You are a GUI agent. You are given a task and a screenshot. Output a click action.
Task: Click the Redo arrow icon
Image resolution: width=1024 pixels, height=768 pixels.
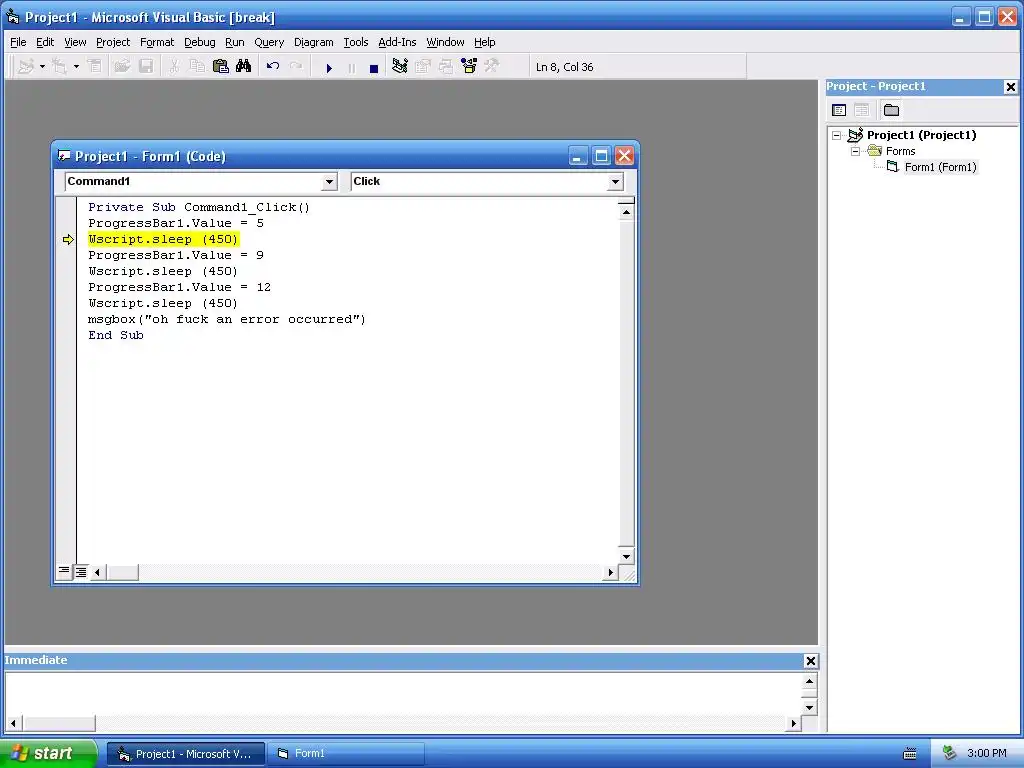[x=296, y=67]
